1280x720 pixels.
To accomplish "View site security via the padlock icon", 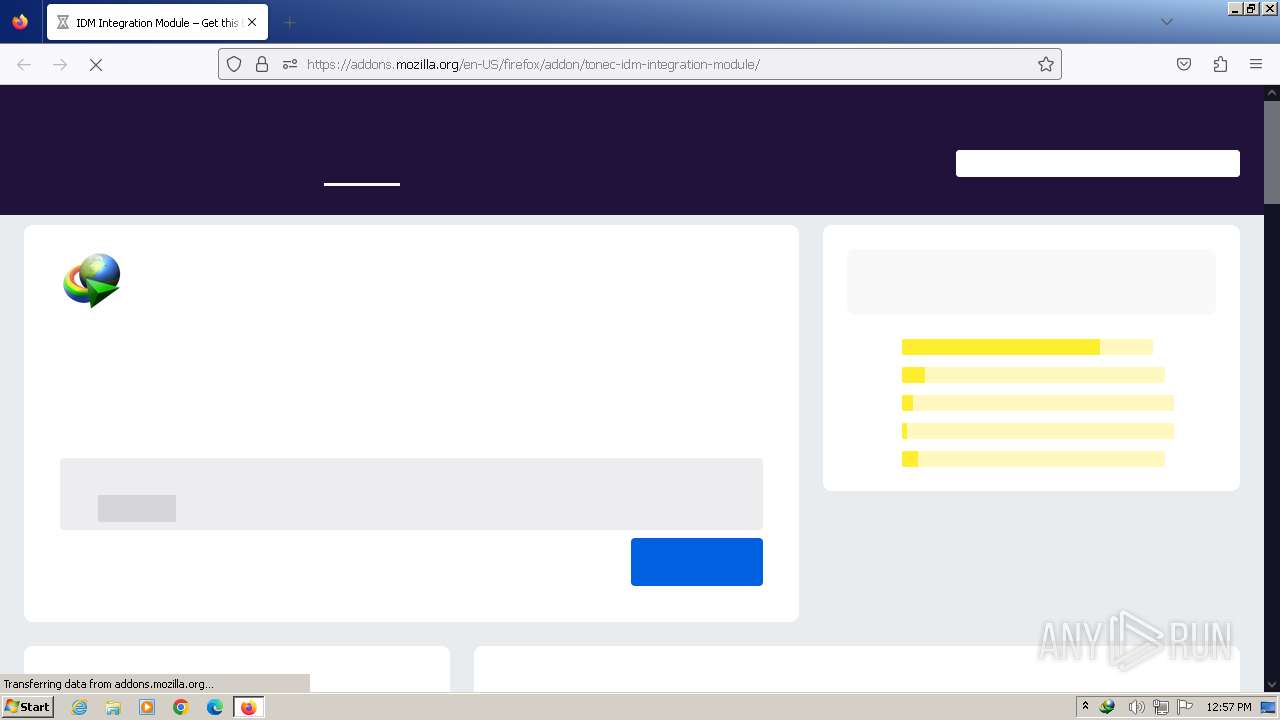I will [262, 64].
